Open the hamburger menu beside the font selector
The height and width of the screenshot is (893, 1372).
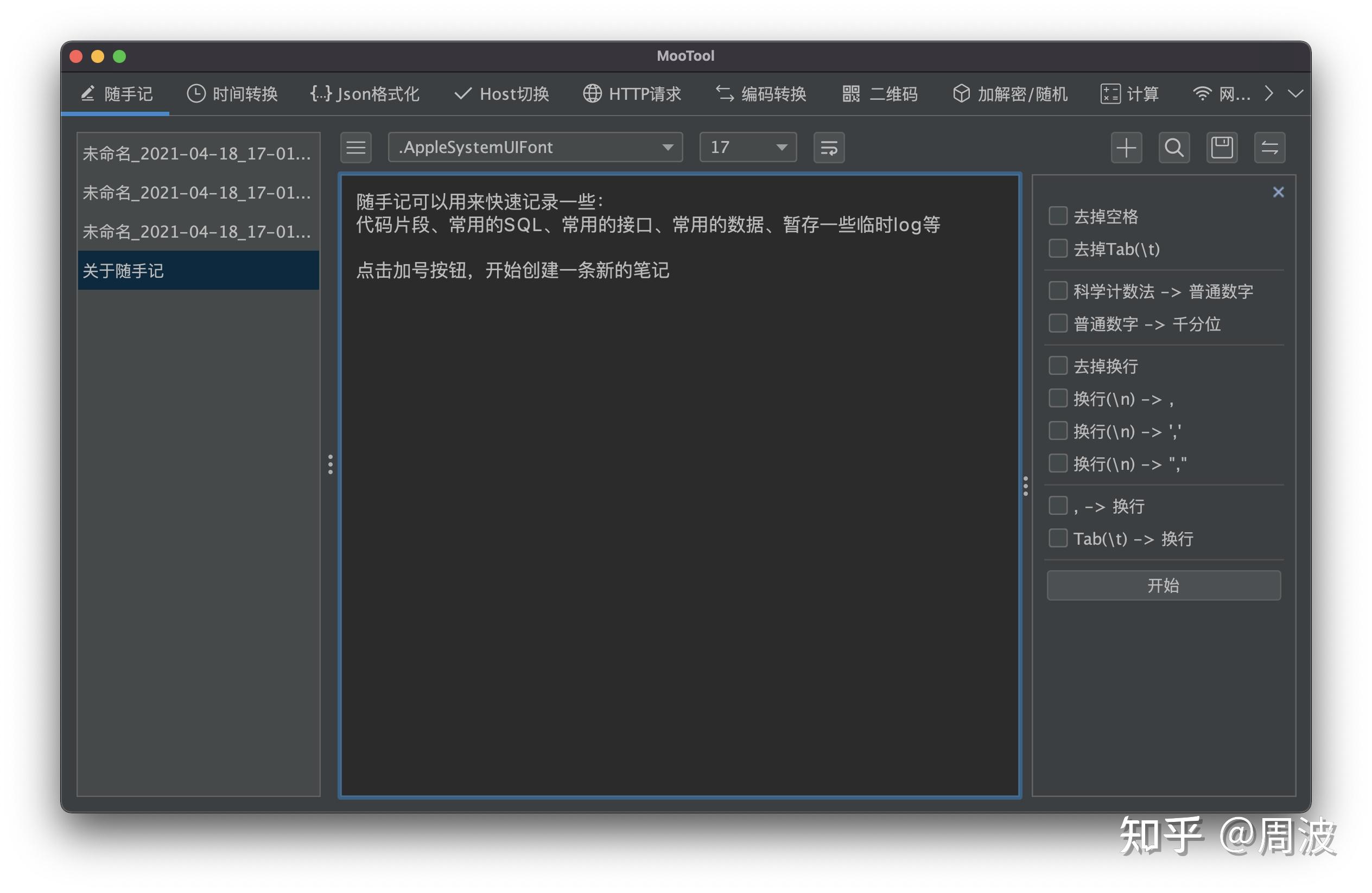pos(355,148)
